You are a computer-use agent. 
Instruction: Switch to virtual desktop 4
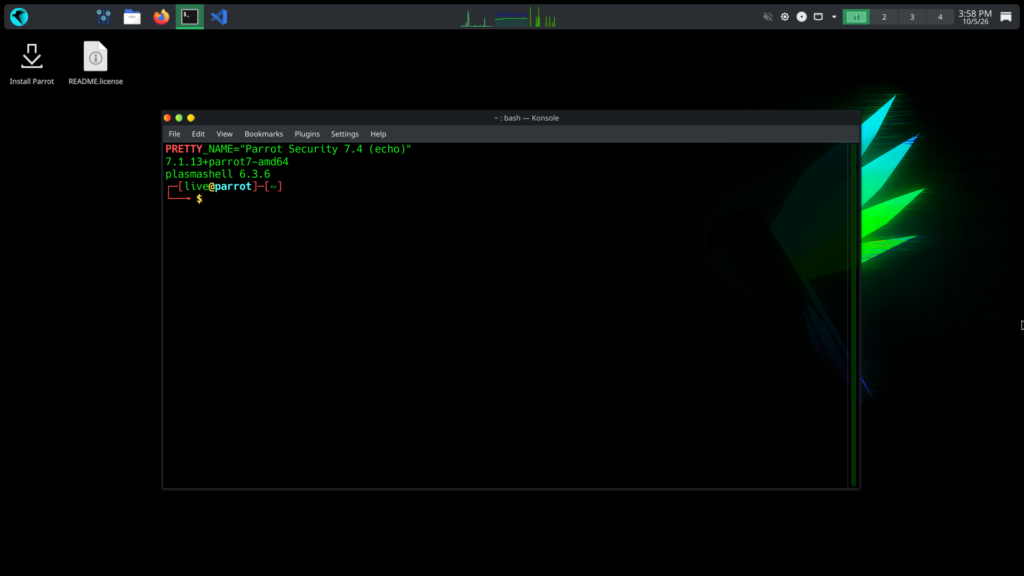tap(940, 17)
